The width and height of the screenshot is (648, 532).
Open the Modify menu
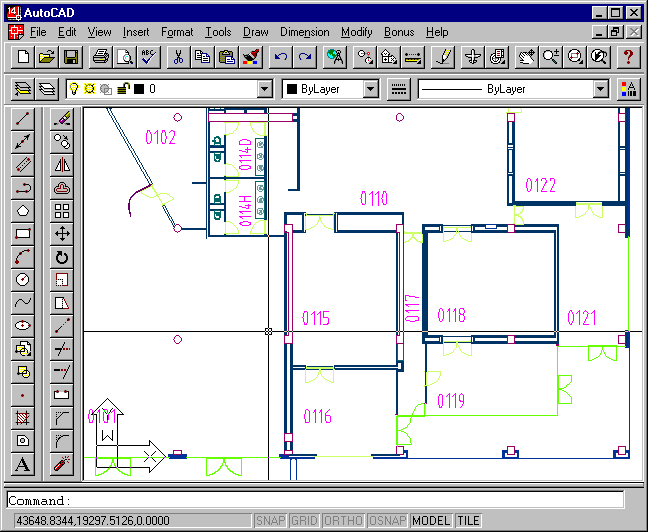[x=357, y=32]
